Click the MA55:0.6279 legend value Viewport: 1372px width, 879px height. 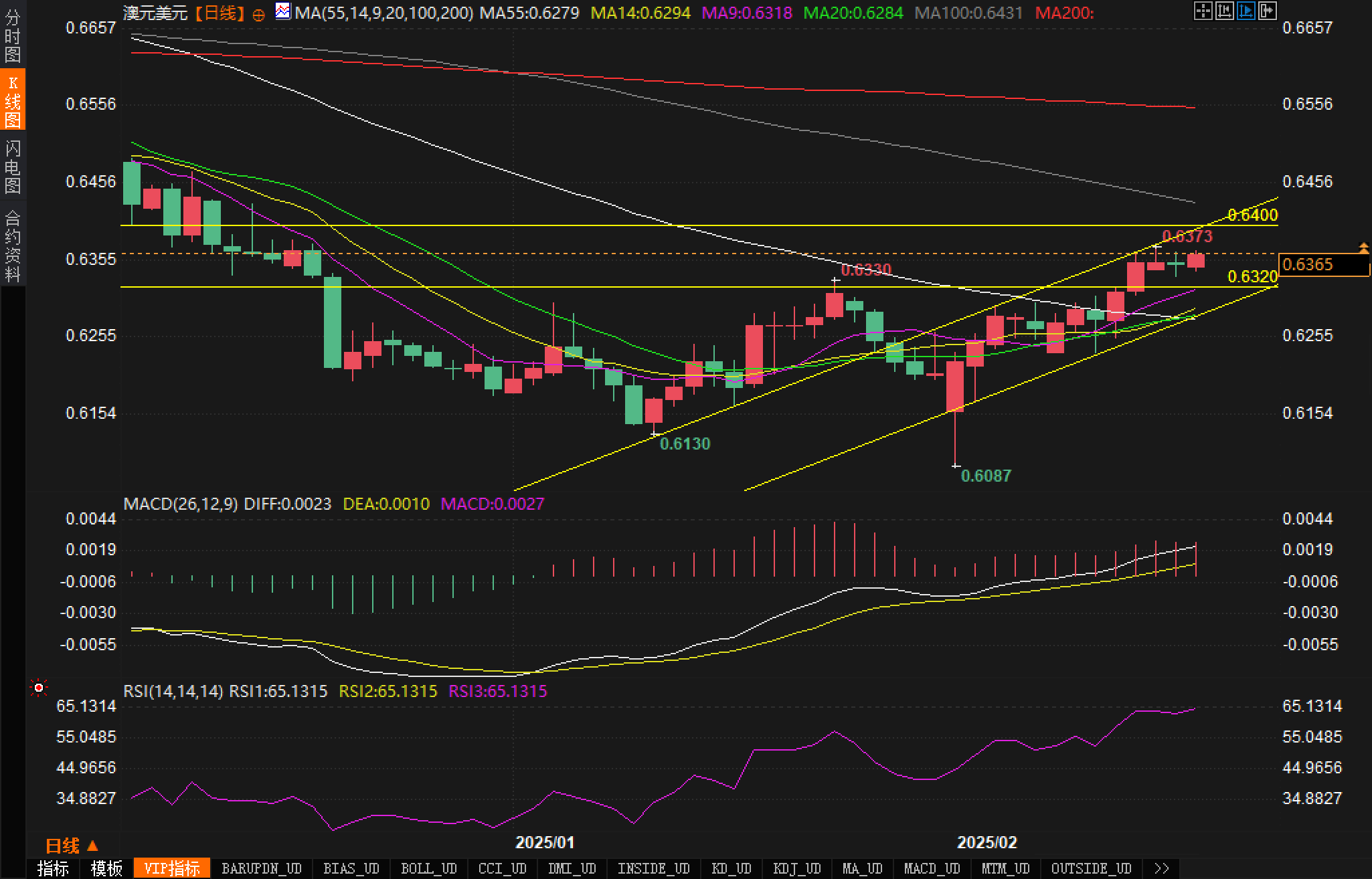click(x=530, y=13)
